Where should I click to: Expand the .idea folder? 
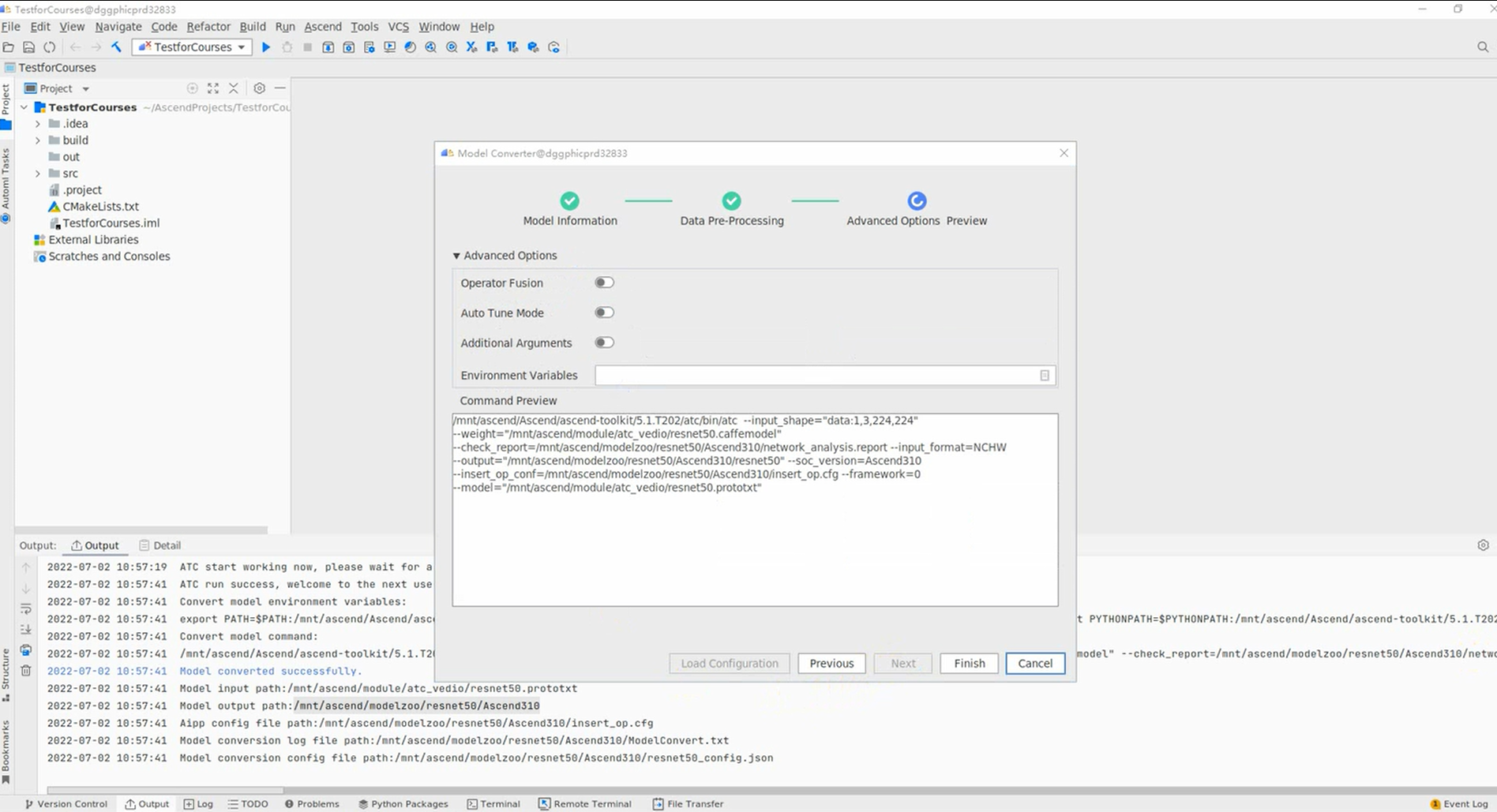pyautogui.click(x=37, y=124)
